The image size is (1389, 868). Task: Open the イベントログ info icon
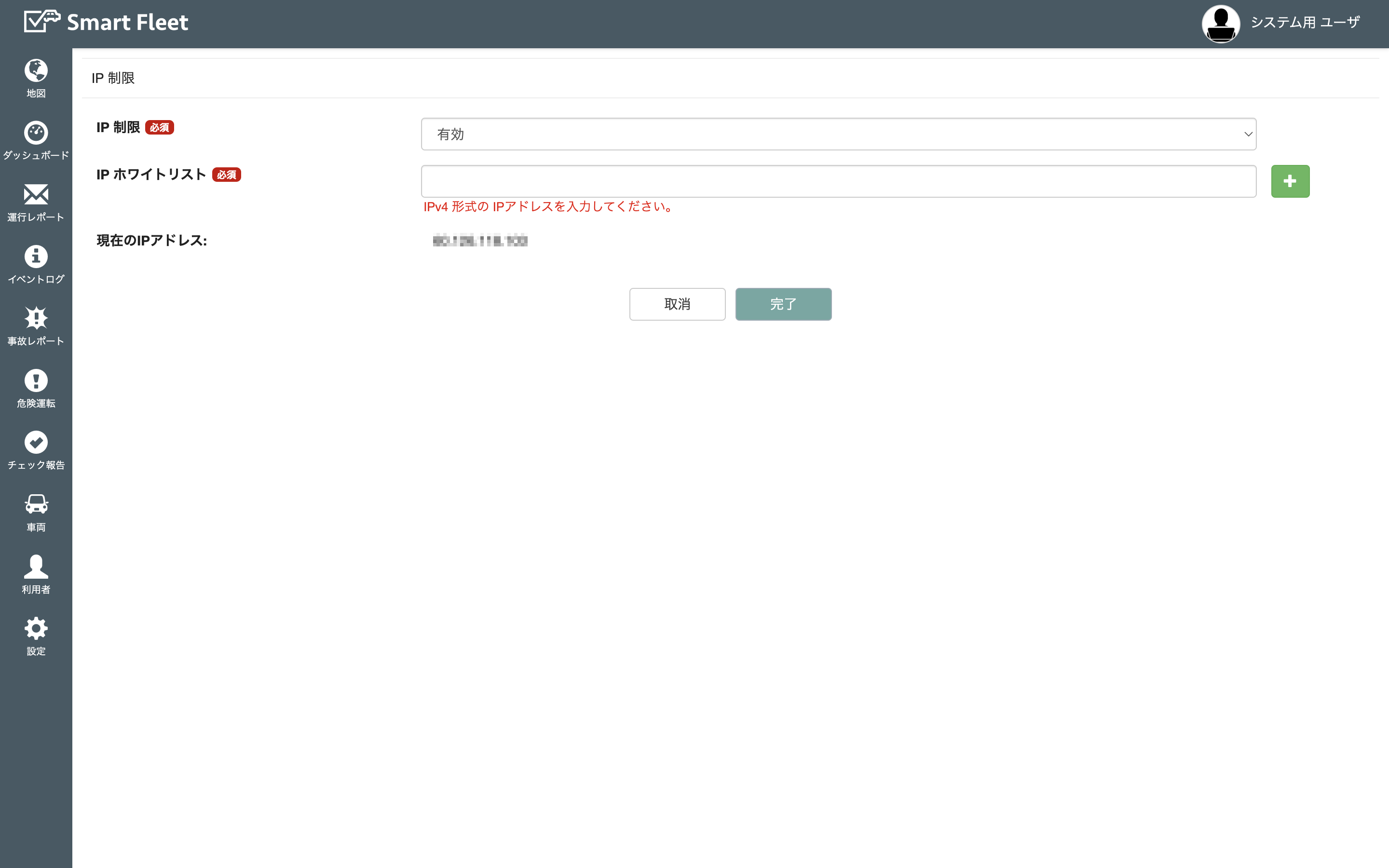click(x=36, y=257)
